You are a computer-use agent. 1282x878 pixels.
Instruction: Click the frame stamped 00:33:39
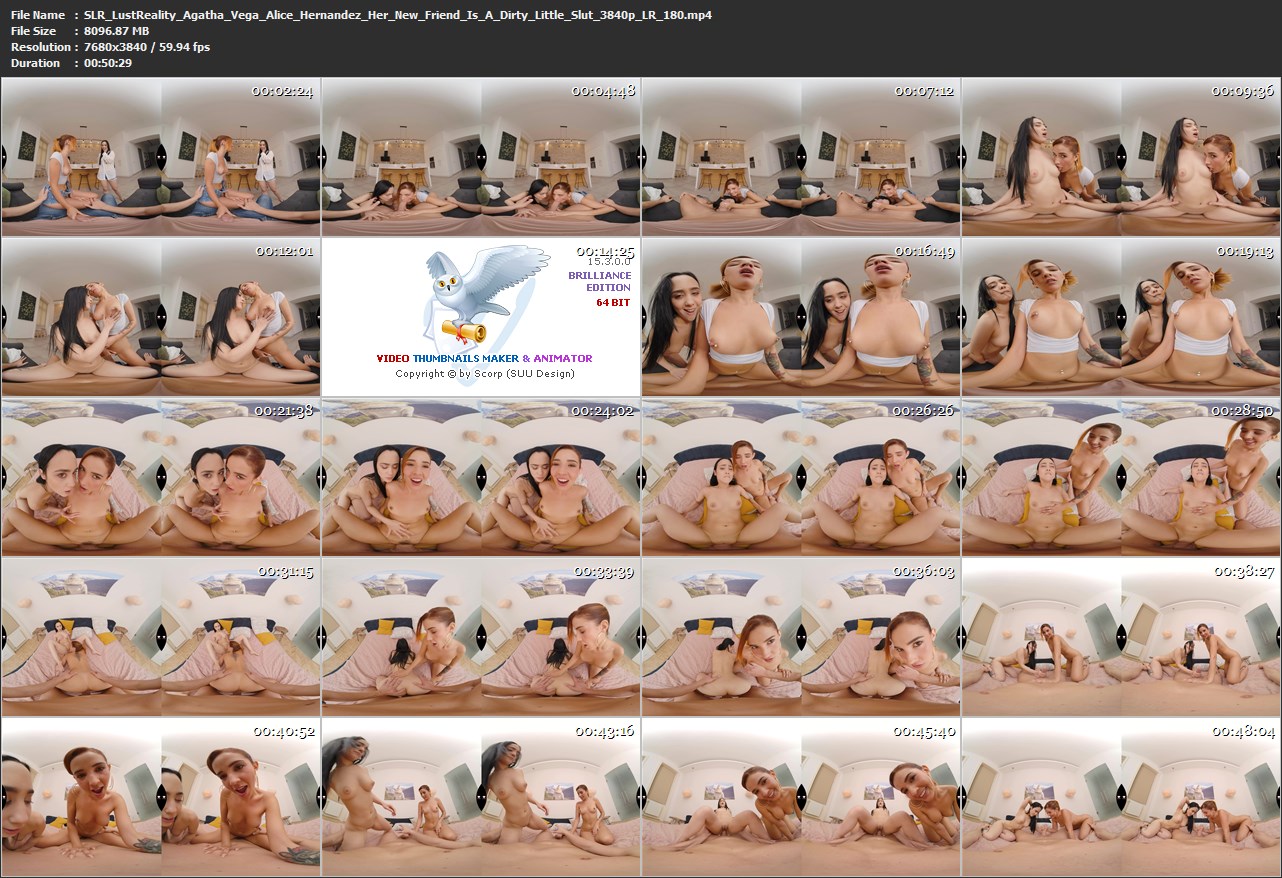tap(481, 637)
